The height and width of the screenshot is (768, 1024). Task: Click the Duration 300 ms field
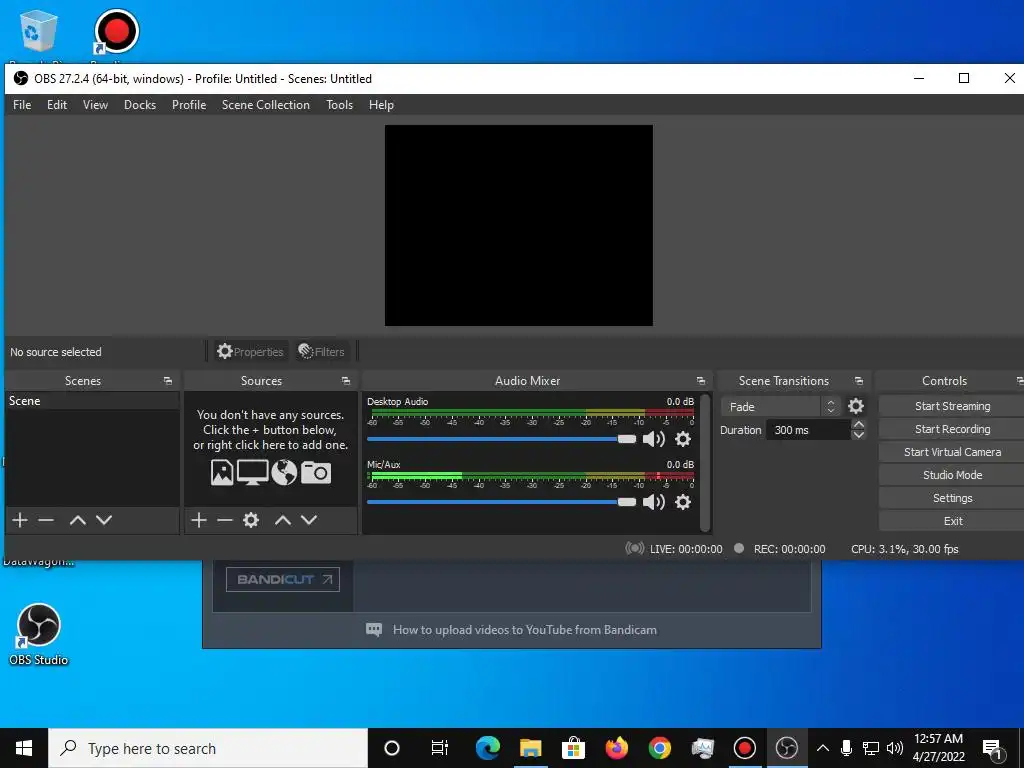click(808, 430)
